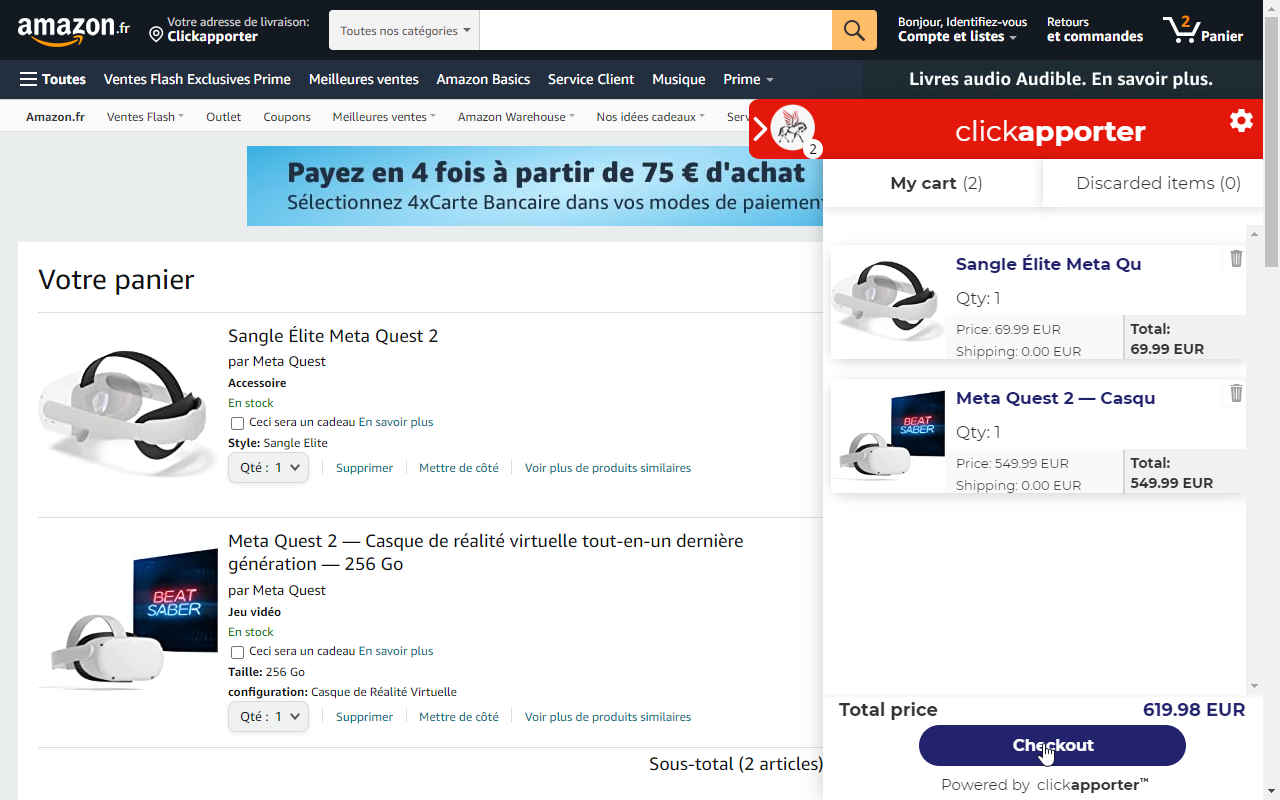The image size is (1280, 800).
Task: Open quantity dropdown for Sangle Élite
Action: (268, 467)
